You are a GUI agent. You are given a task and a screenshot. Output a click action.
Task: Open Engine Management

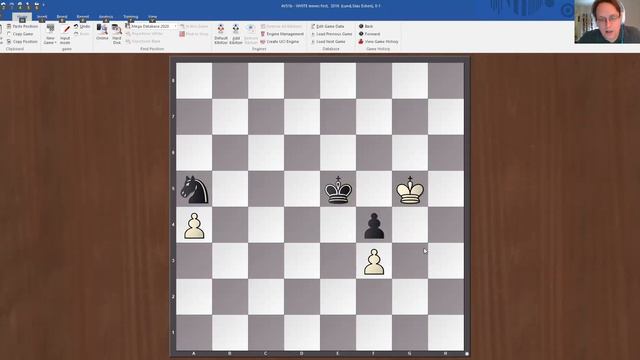[x=282, y=34]
